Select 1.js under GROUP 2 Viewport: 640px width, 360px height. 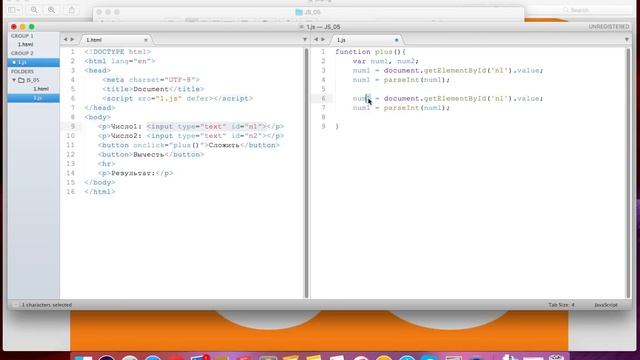(33, 62)
